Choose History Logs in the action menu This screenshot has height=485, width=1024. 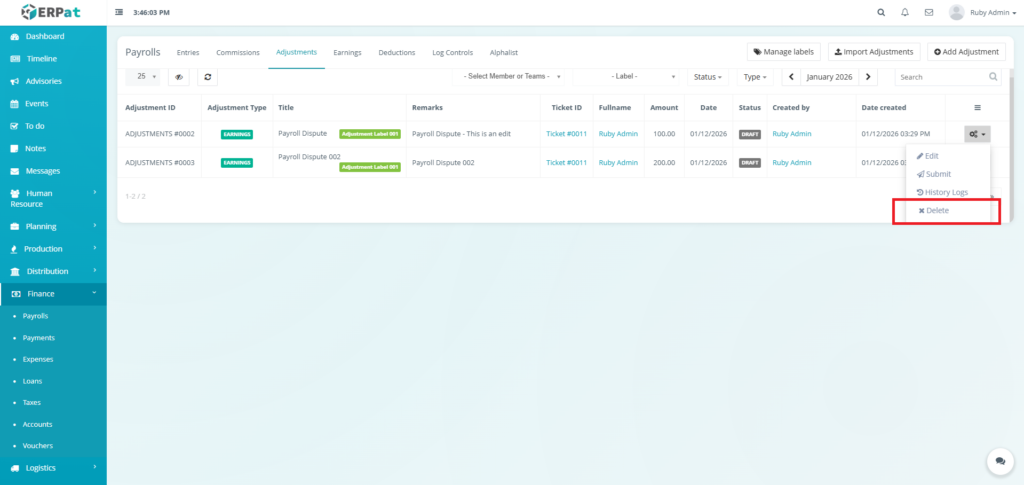[x=941, y=192]
